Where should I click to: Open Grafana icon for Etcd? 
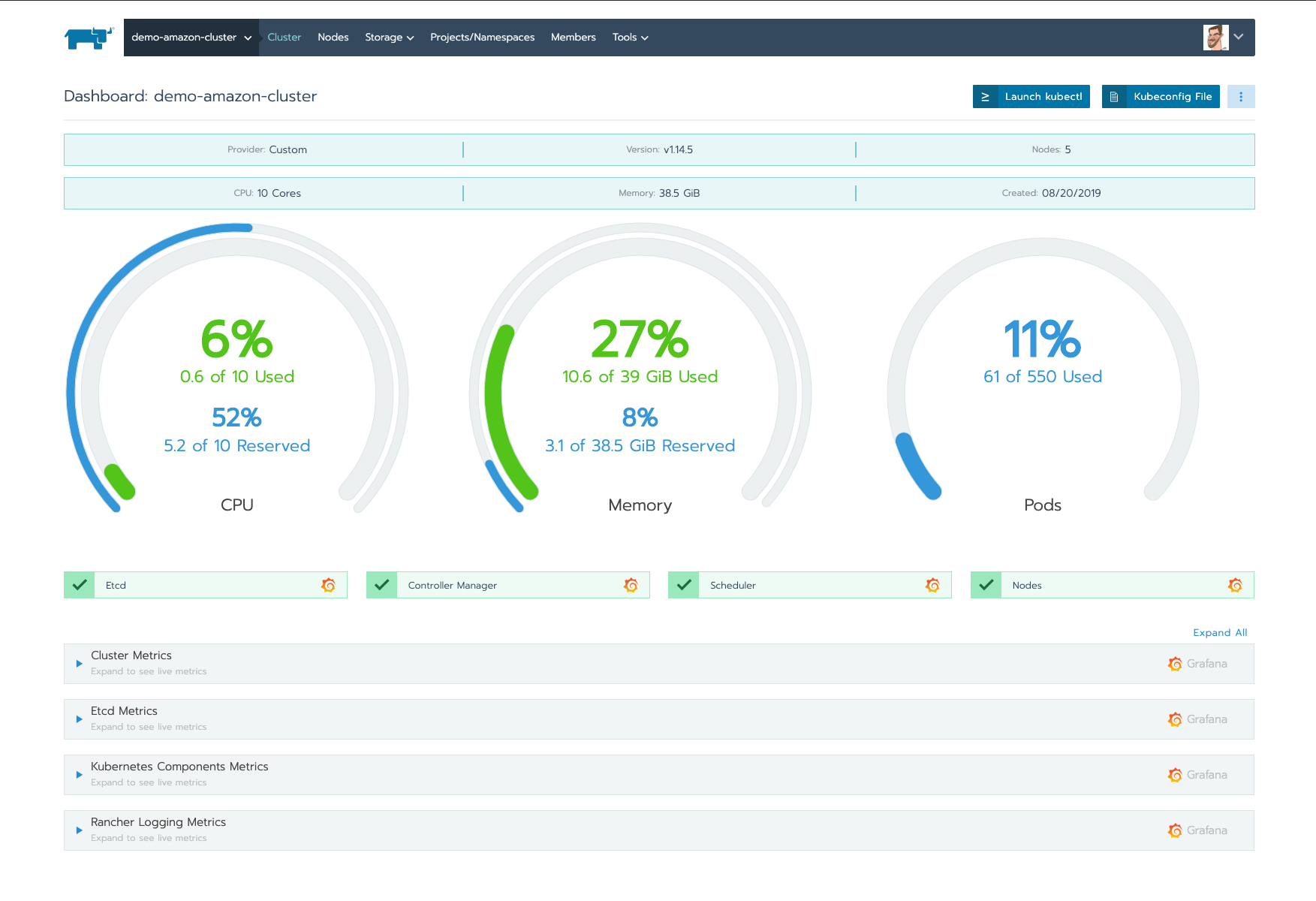pyautogui.click(x=328, y=585)
